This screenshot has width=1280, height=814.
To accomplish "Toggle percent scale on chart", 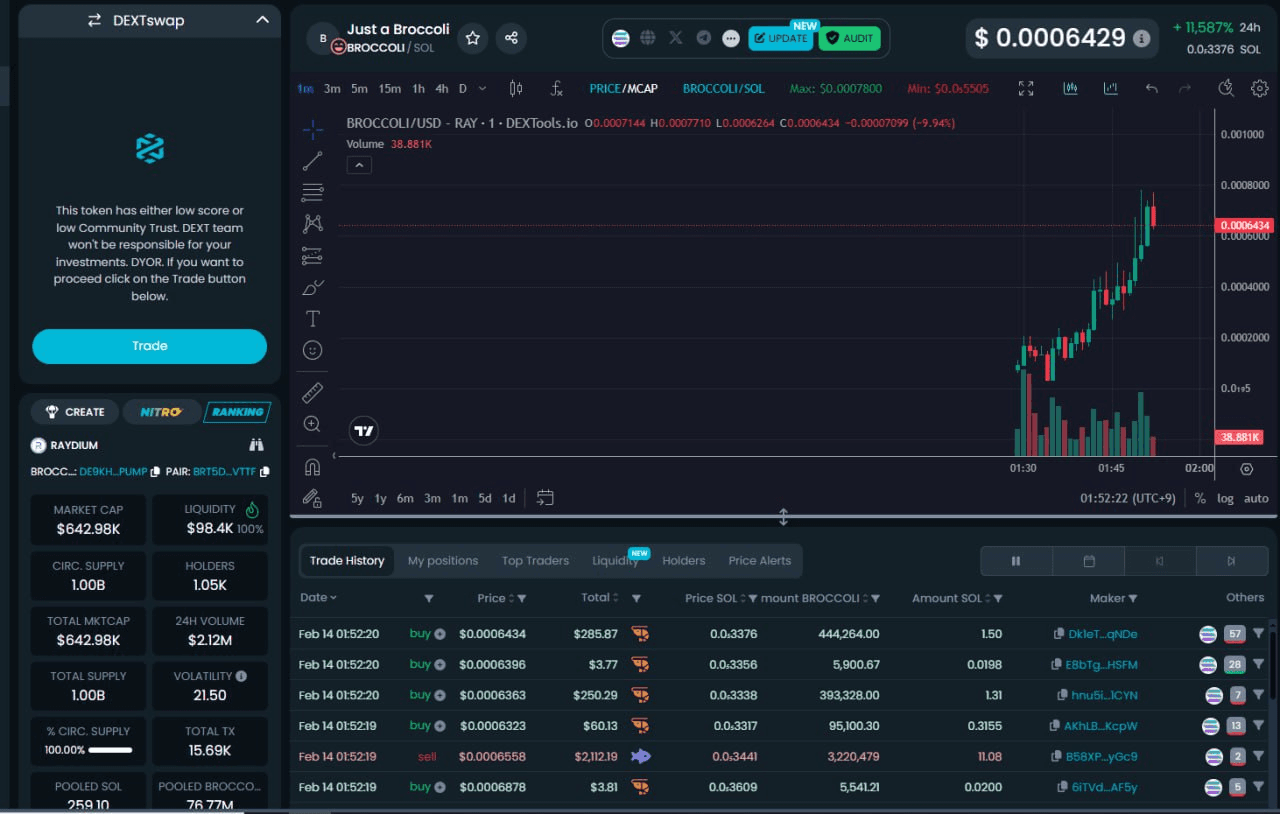I will (1200, 498).
